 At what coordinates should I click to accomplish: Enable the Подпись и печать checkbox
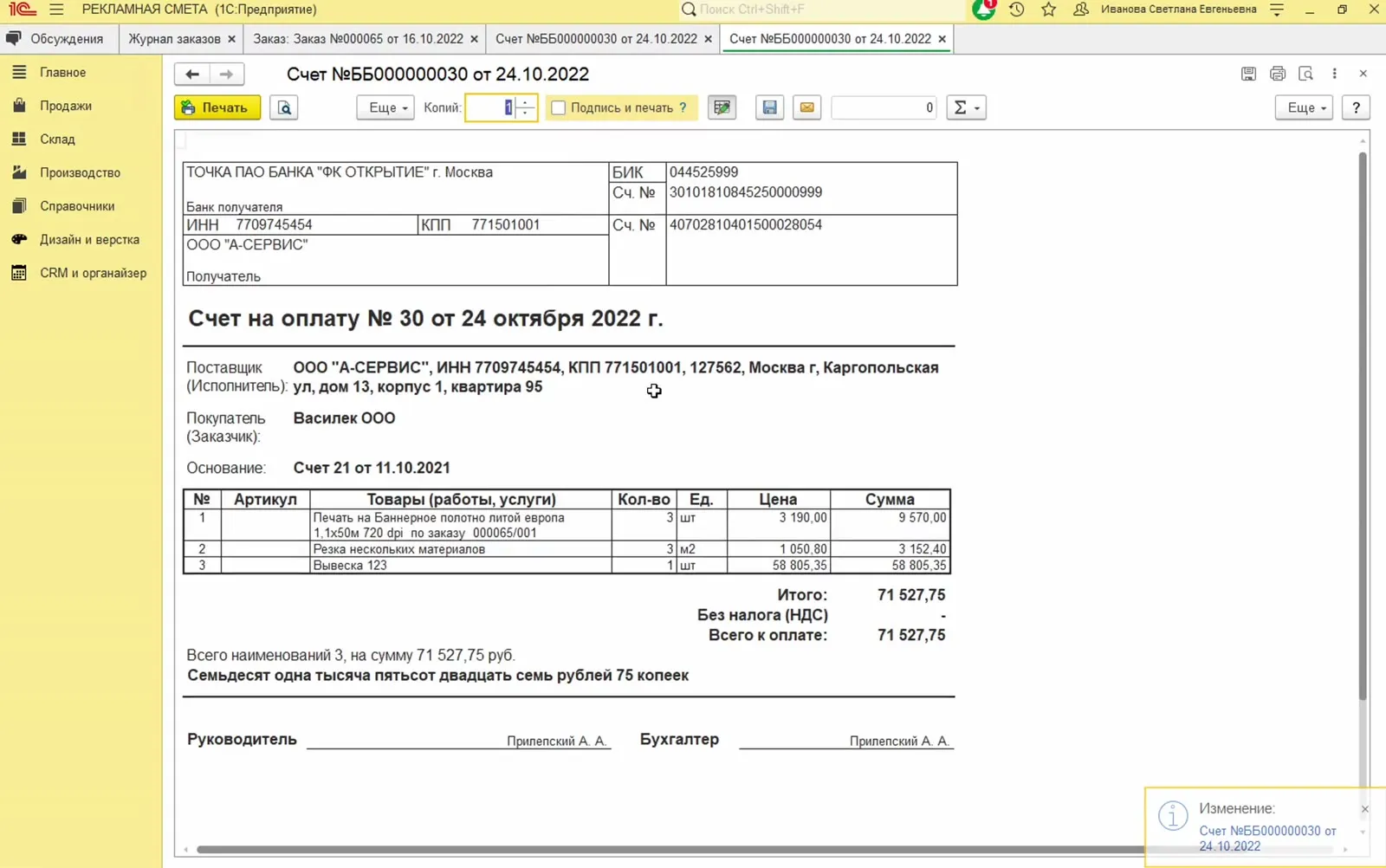[559, 107]
